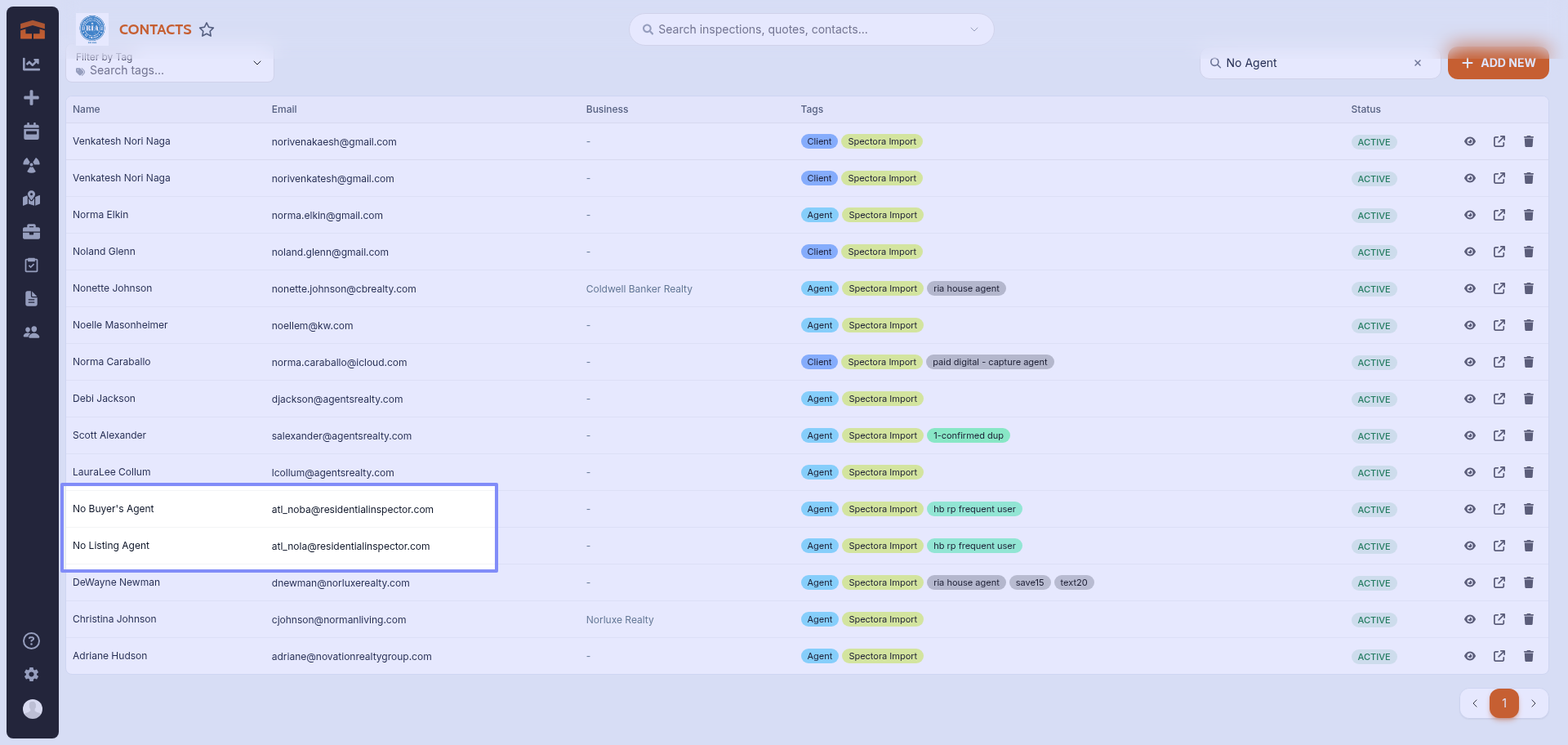
Task: View Venkatesh Nori Naga's first entry eye icon
Action: [1469, 141]
